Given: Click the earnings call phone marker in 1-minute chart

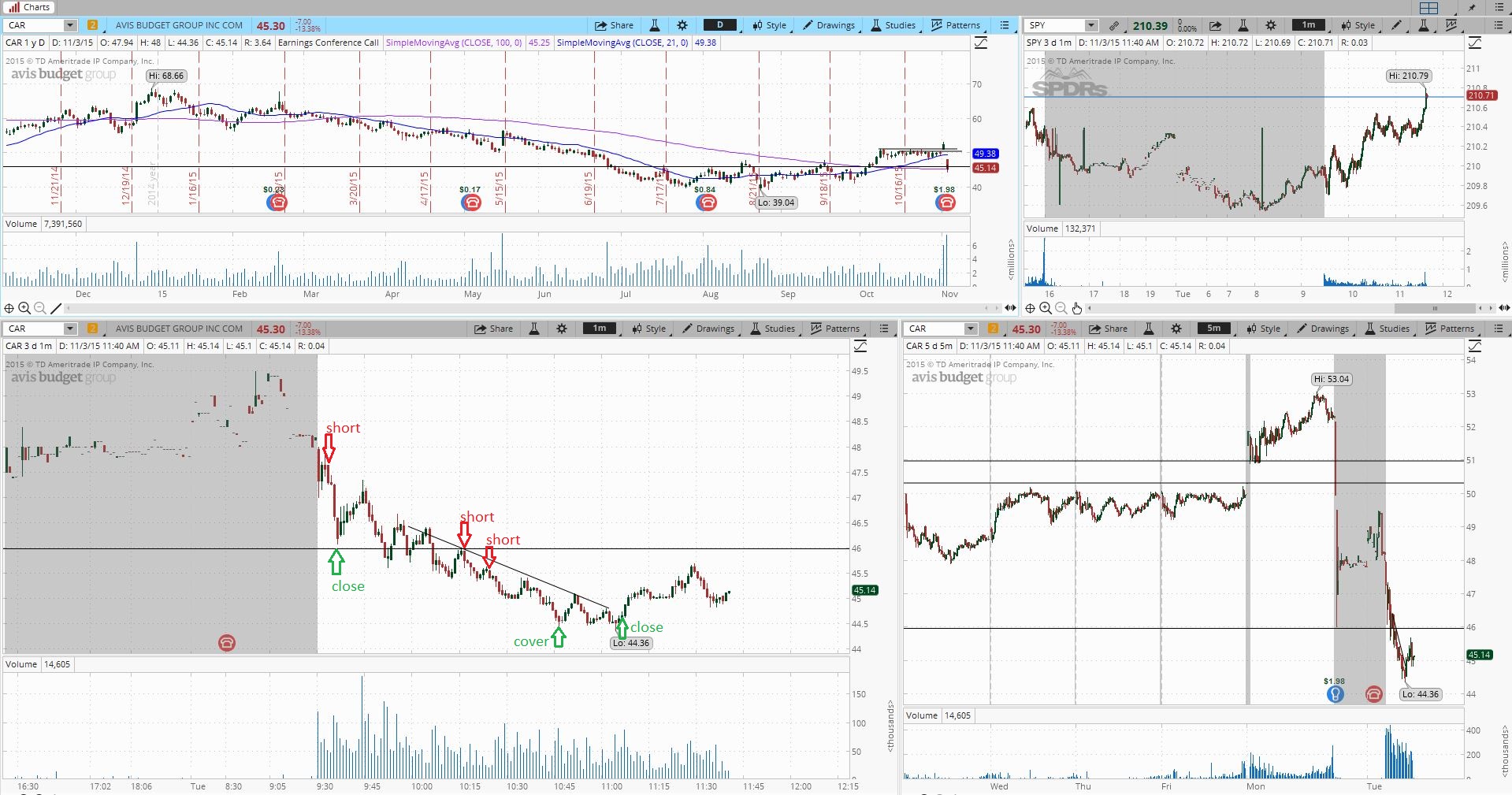Looking at the screenshot, I should [x=227, y=643].
